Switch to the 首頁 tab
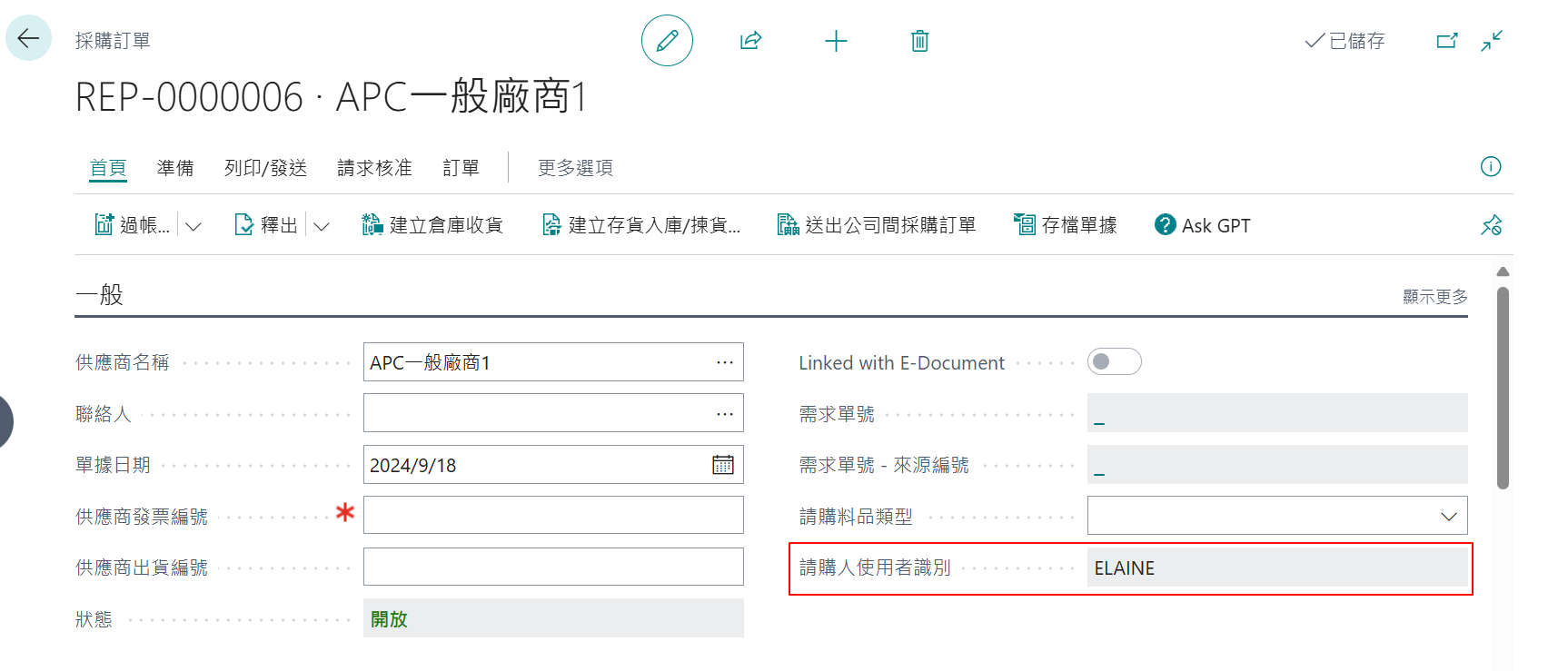 108,168
